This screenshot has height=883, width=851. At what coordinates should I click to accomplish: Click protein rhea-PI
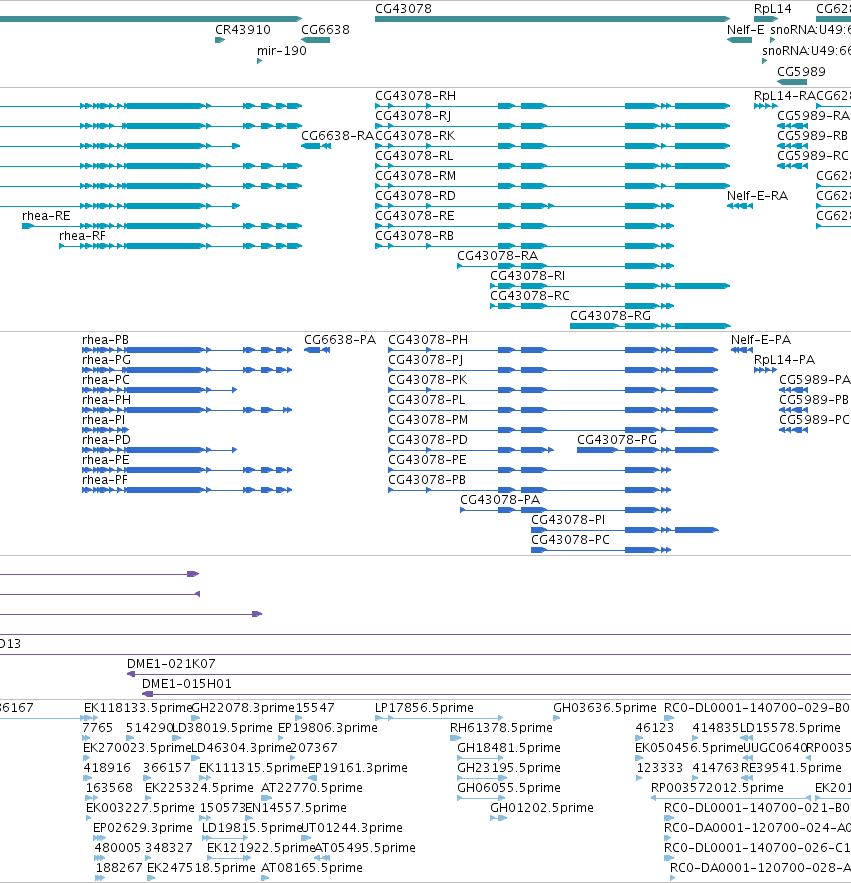(x=104, y=420)
